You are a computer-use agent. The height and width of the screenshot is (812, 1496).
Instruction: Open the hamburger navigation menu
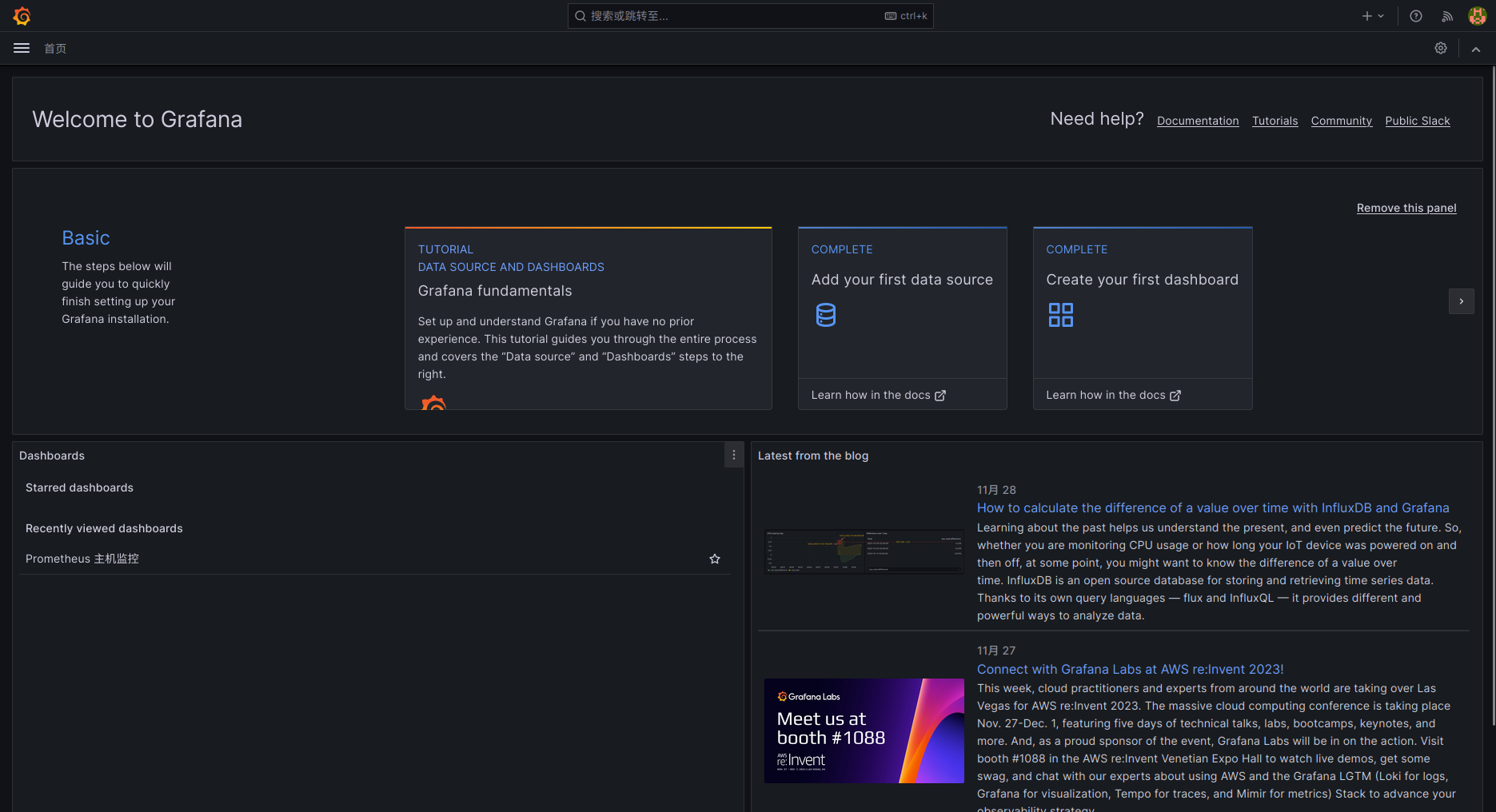click(x=22, y=49)
